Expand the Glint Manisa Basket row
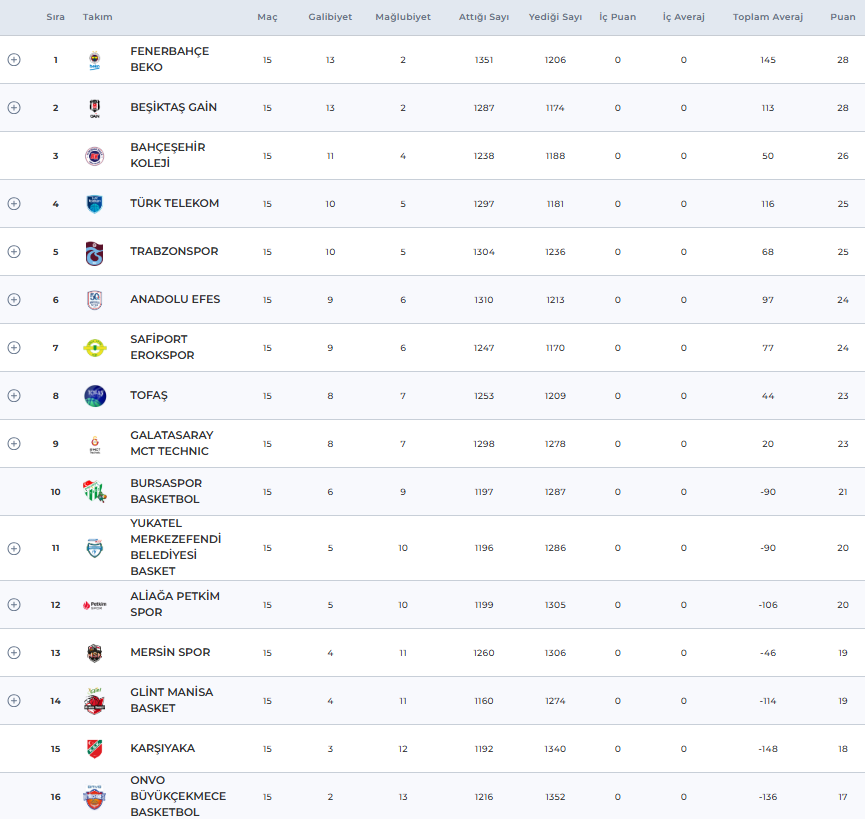Viewport: 865px width, 819px height. [x=14, y=701]
